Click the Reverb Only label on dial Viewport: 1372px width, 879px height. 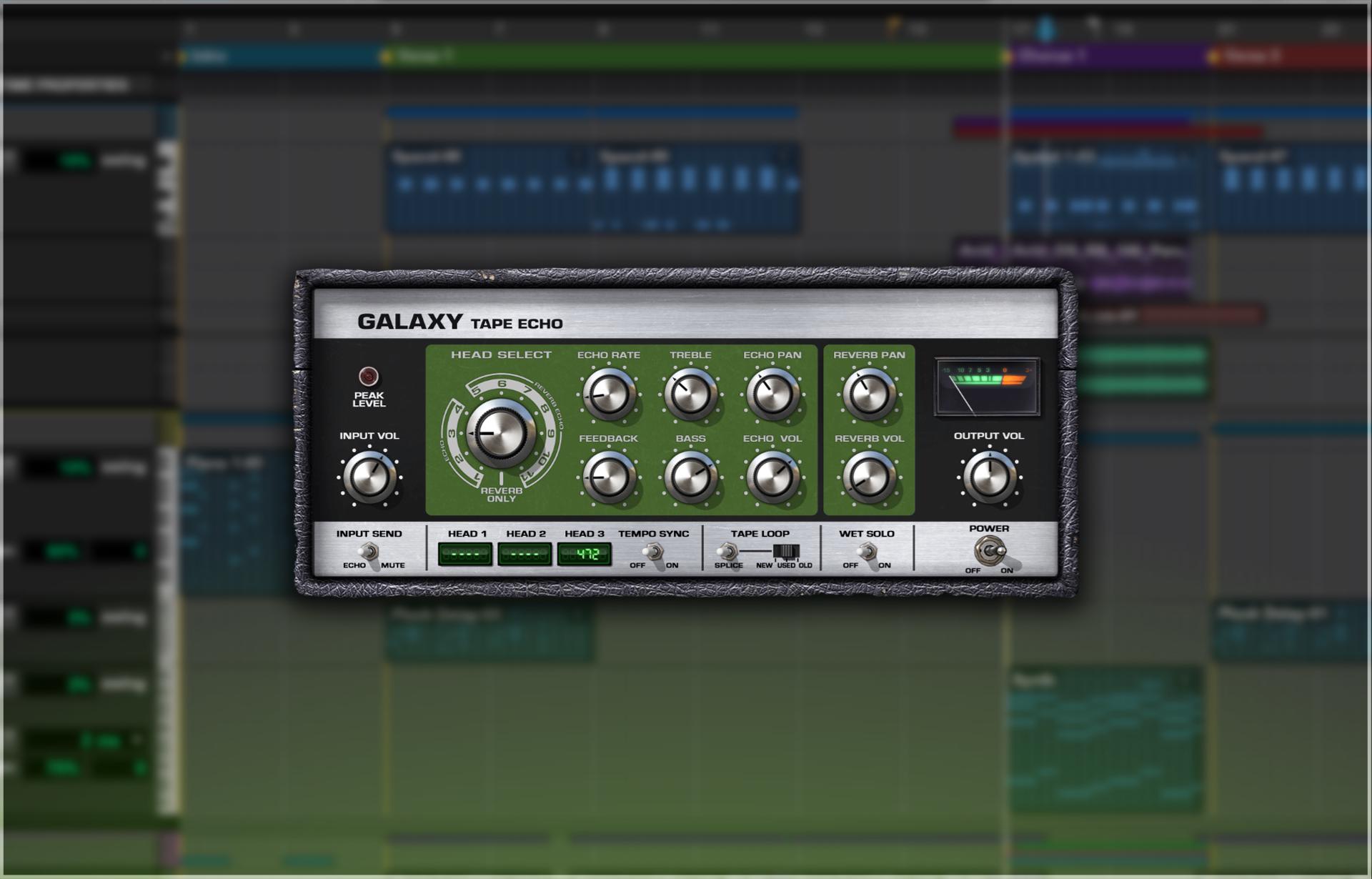[501, 495]
